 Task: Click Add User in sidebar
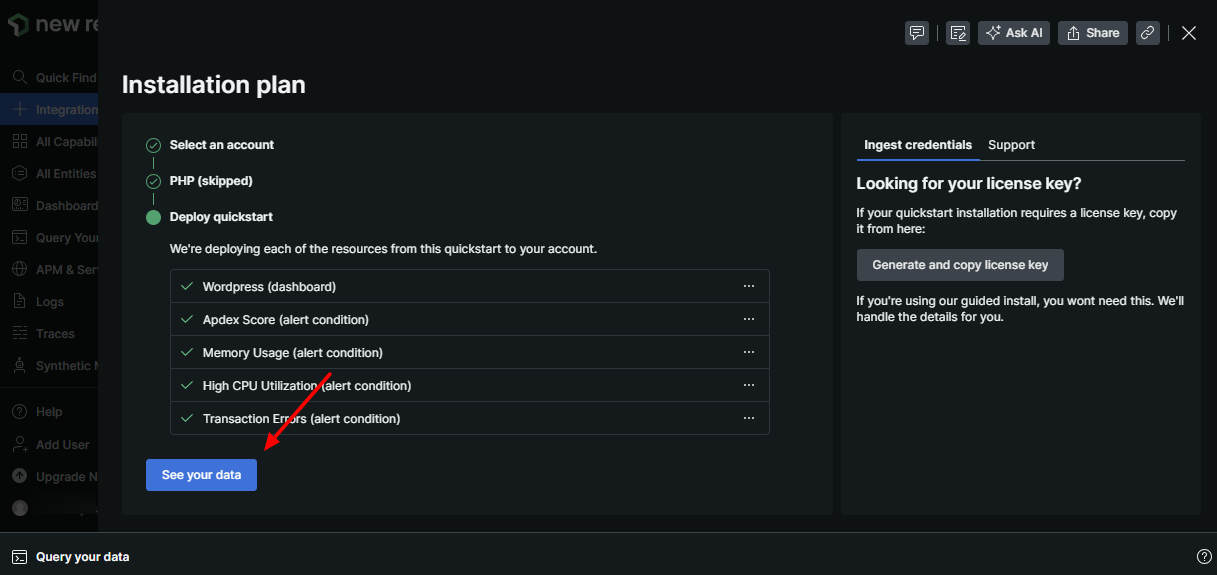(x=49, y=445)
